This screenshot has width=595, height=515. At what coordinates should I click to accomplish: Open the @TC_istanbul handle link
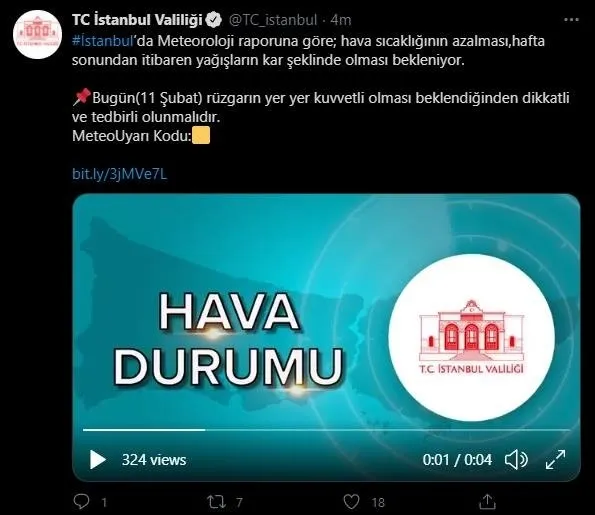click(x=273, y=20)
